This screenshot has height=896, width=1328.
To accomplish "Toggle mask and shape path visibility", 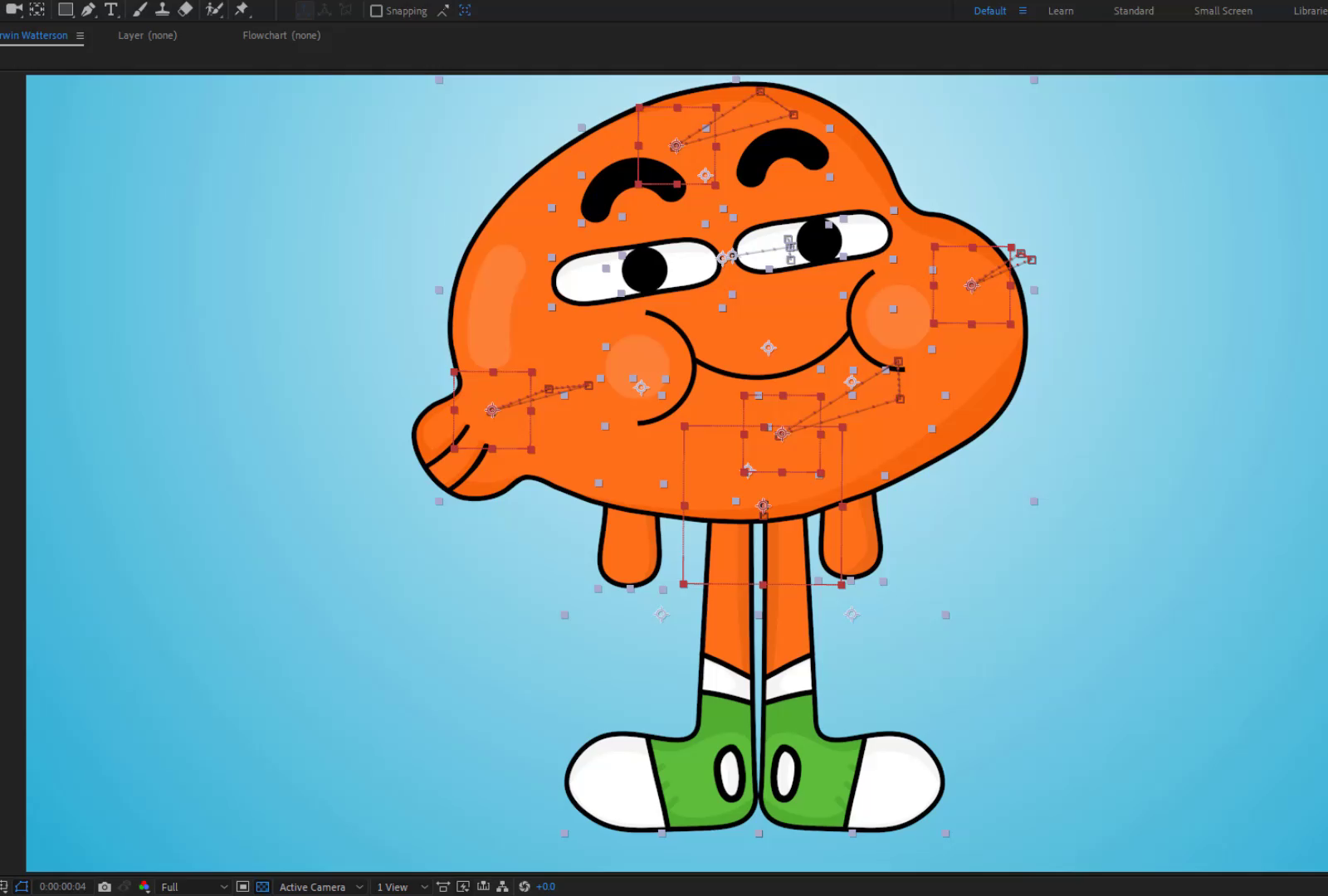I will pyautogui.click(x=22, y=886).
